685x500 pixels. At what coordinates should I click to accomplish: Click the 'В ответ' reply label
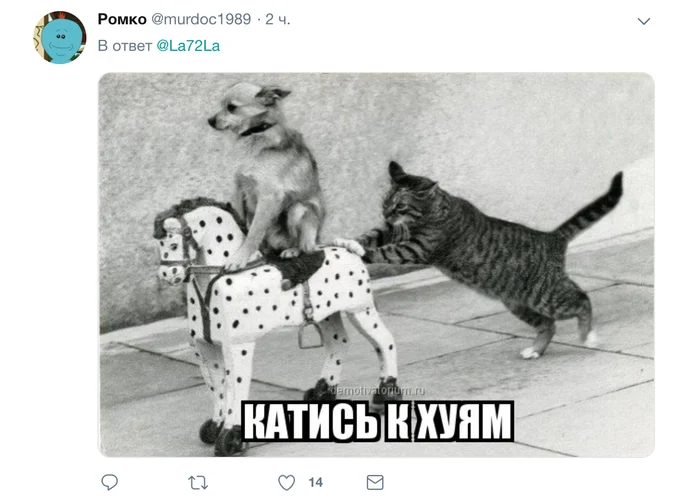[x=125, y=46]
